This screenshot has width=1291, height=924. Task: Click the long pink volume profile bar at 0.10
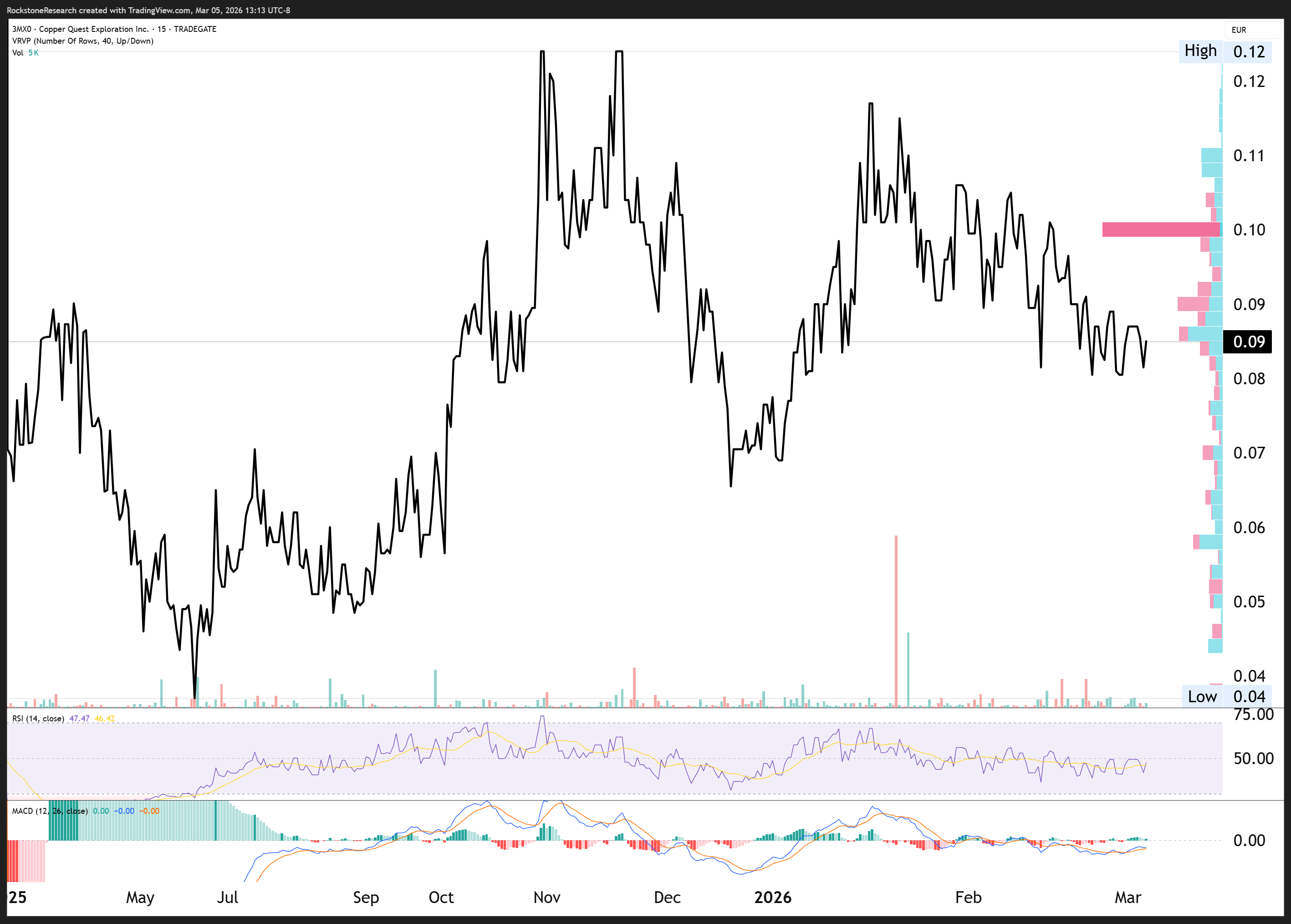tap(1161, 230)
